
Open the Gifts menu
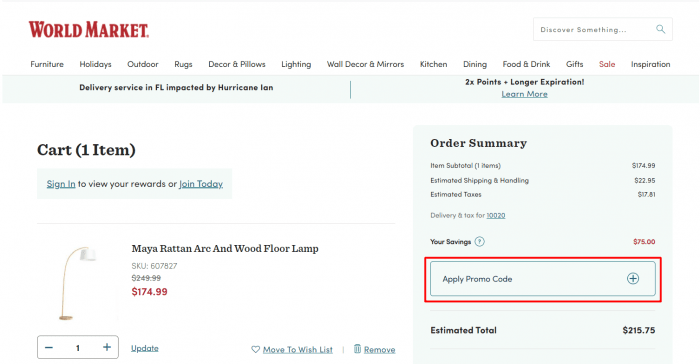pyautogui.click(x=575, y=64)
